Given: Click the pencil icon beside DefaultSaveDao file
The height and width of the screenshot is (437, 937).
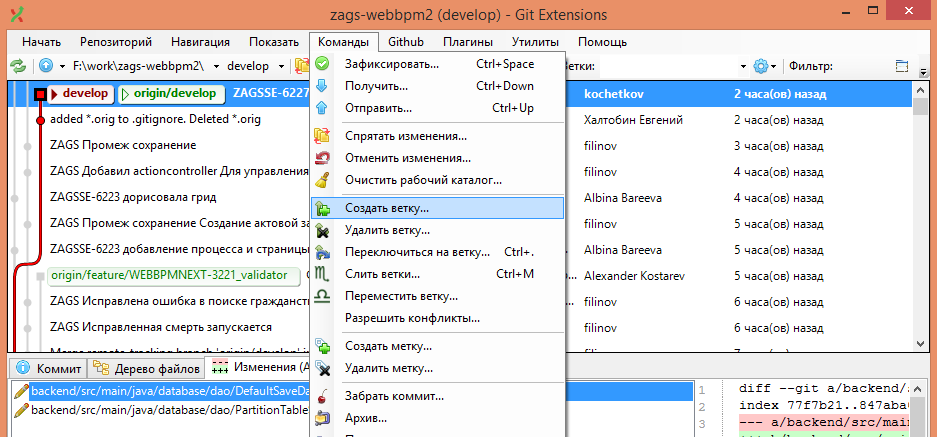Looking at the screenshot, I should [20, 390].
